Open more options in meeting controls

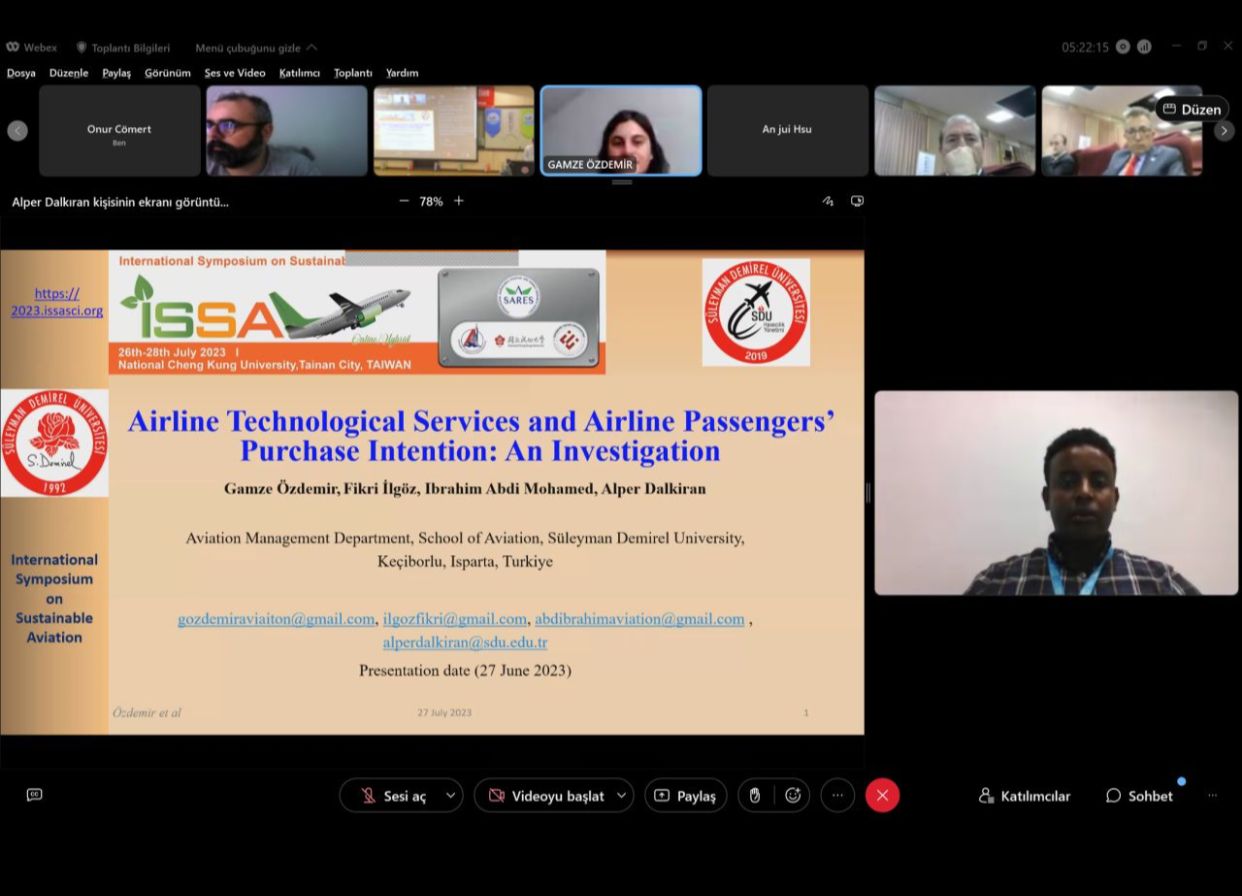(x=837, y=795)
